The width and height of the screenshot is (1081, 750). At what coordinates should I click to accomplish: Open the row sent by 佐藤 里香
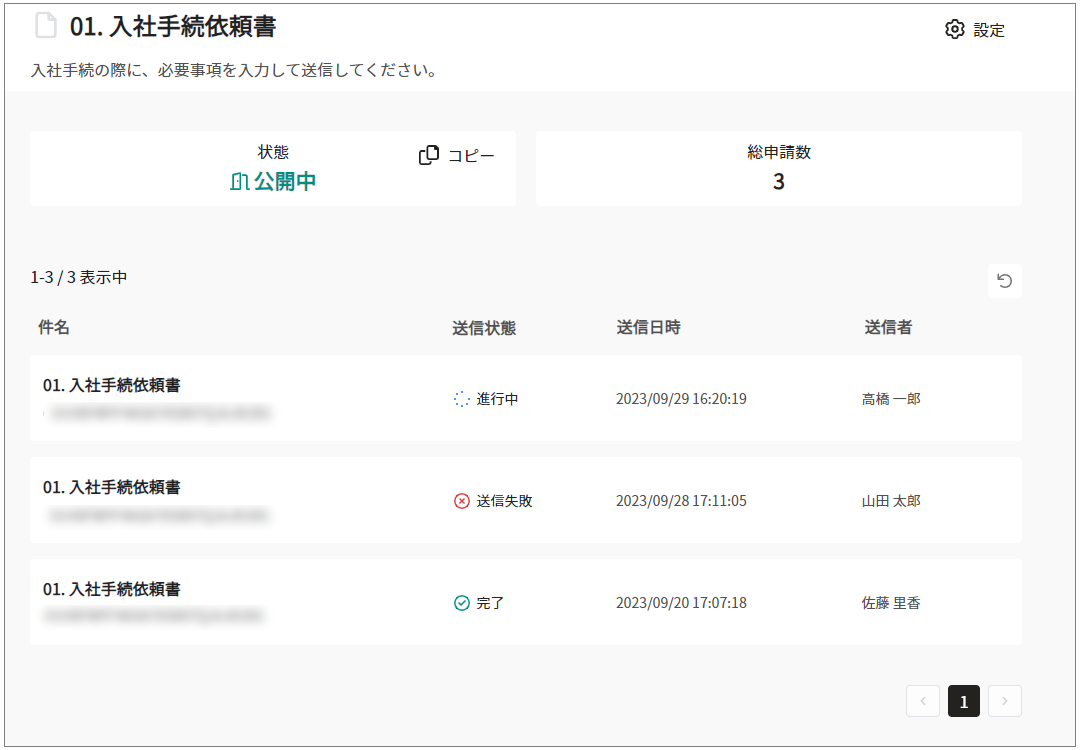pos(525,602)
